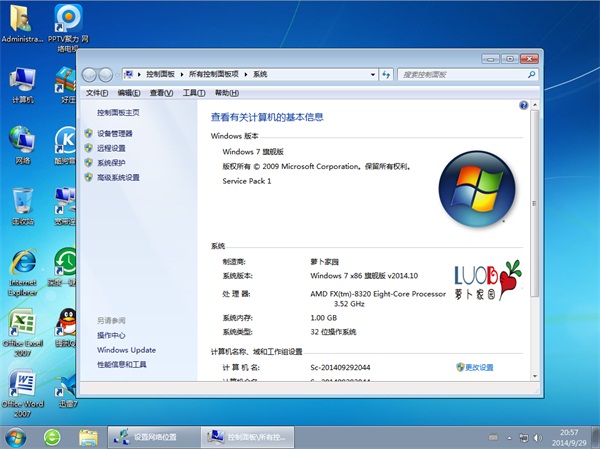Viewport: 600px width, 449px height.
Task: Switch to 设置网络位置 taskbar window
Action: (x=154, y=437)
